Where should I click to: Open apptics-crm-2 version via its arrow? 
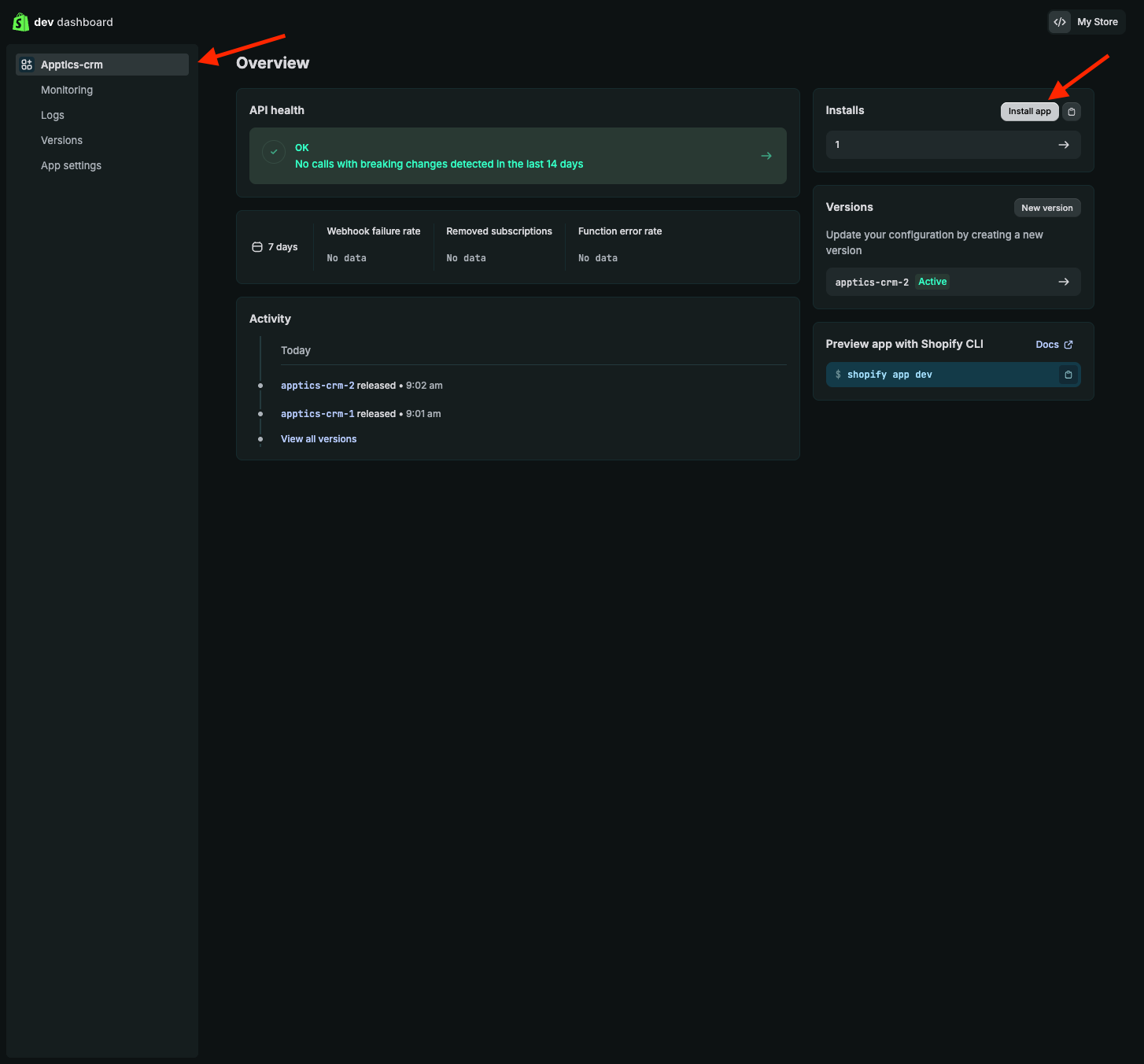pos(1064,282)
